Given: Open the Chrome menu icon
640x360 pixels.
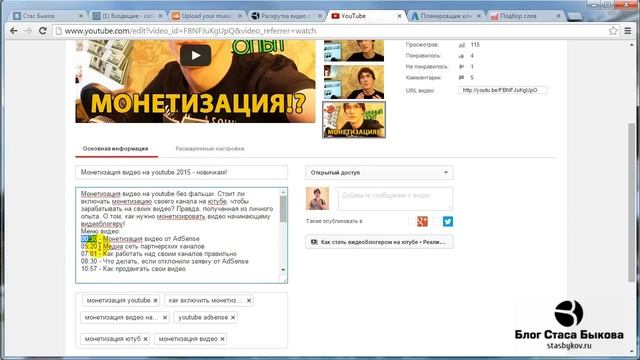Looking at the screenshot, I should click(628, 31).
